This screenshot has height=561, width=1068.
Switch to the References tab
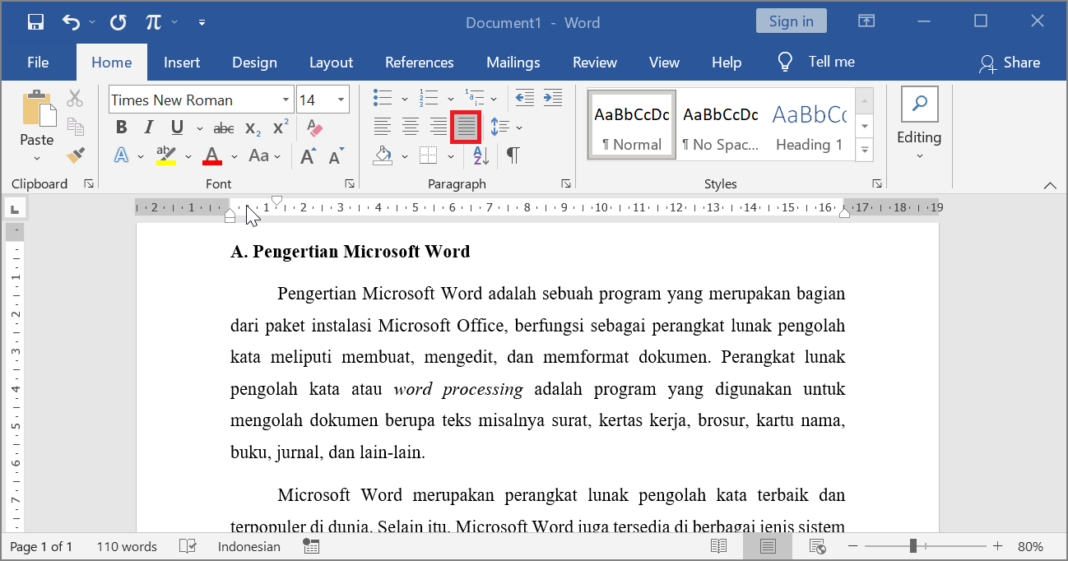[419, 63]
